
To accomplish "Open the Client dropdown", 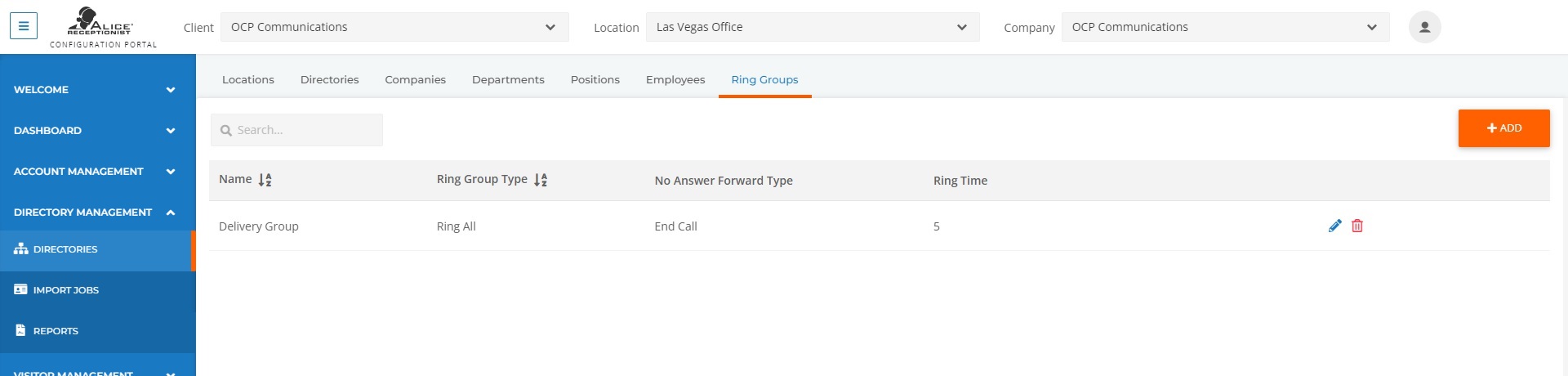I will pos(394,27).
